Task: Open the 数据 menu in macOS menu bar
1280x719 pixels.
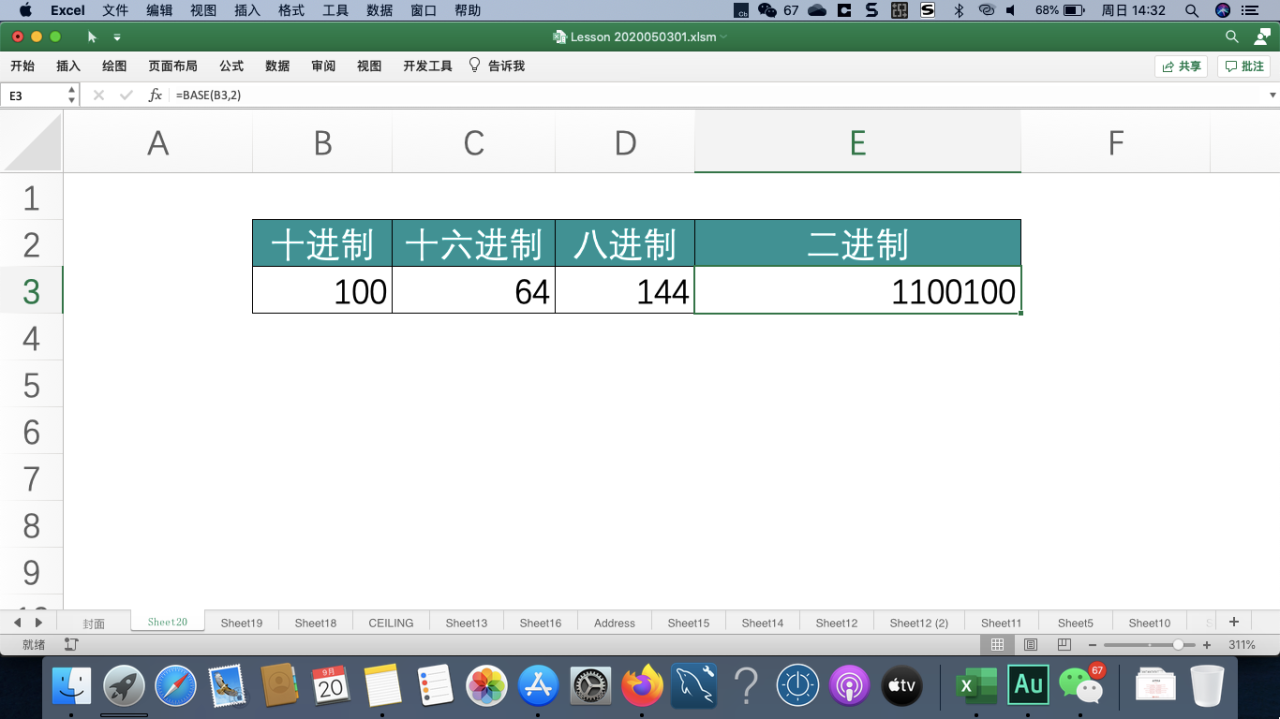Action: click(380, 11)
